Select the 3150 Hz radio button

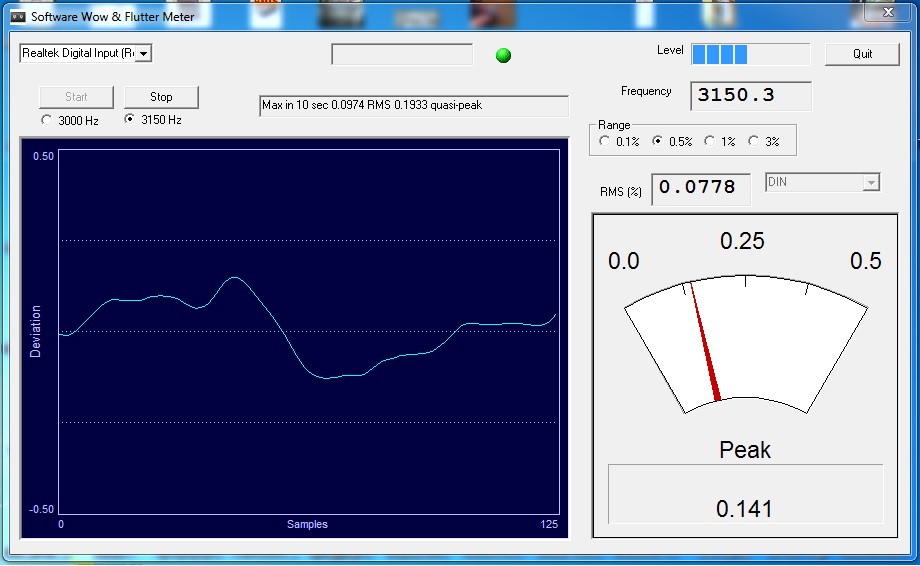(x=130, y=119)
